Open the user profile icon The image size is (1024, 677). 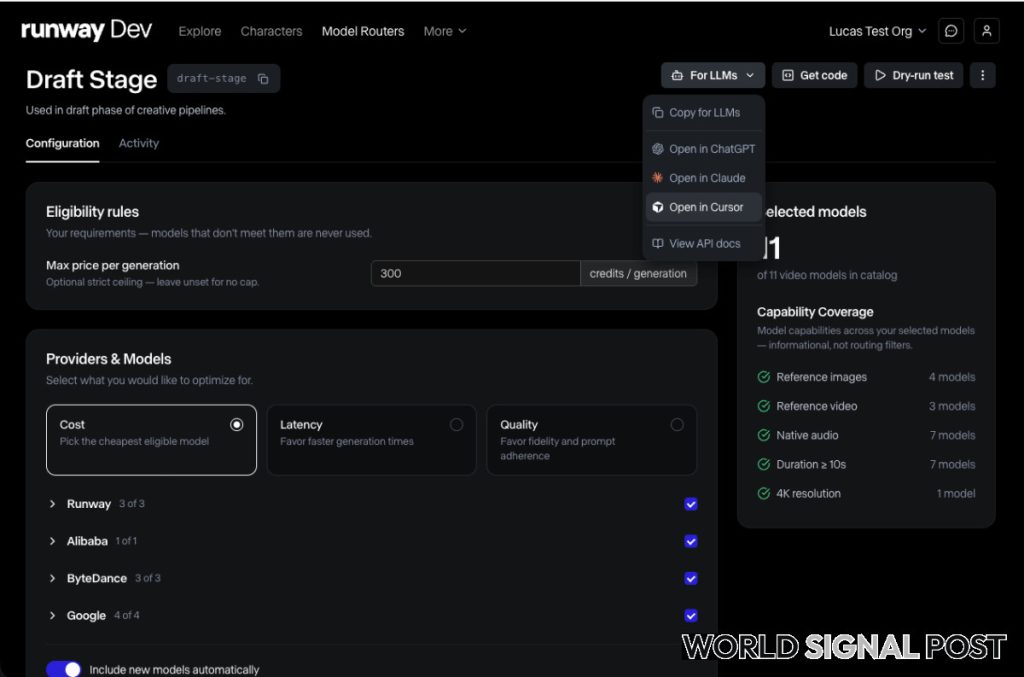coord(986,31)
